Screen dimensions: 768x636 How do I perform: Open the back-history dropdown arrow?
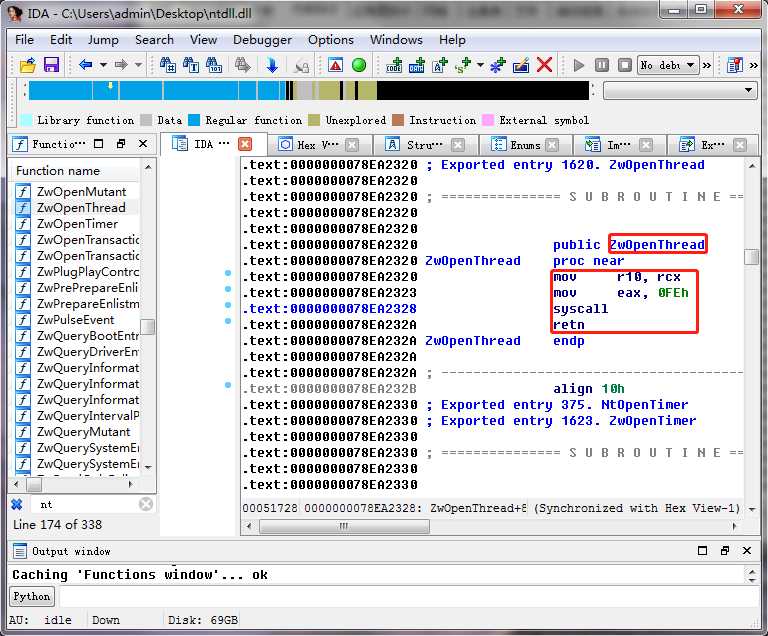(x=103, y=65)
